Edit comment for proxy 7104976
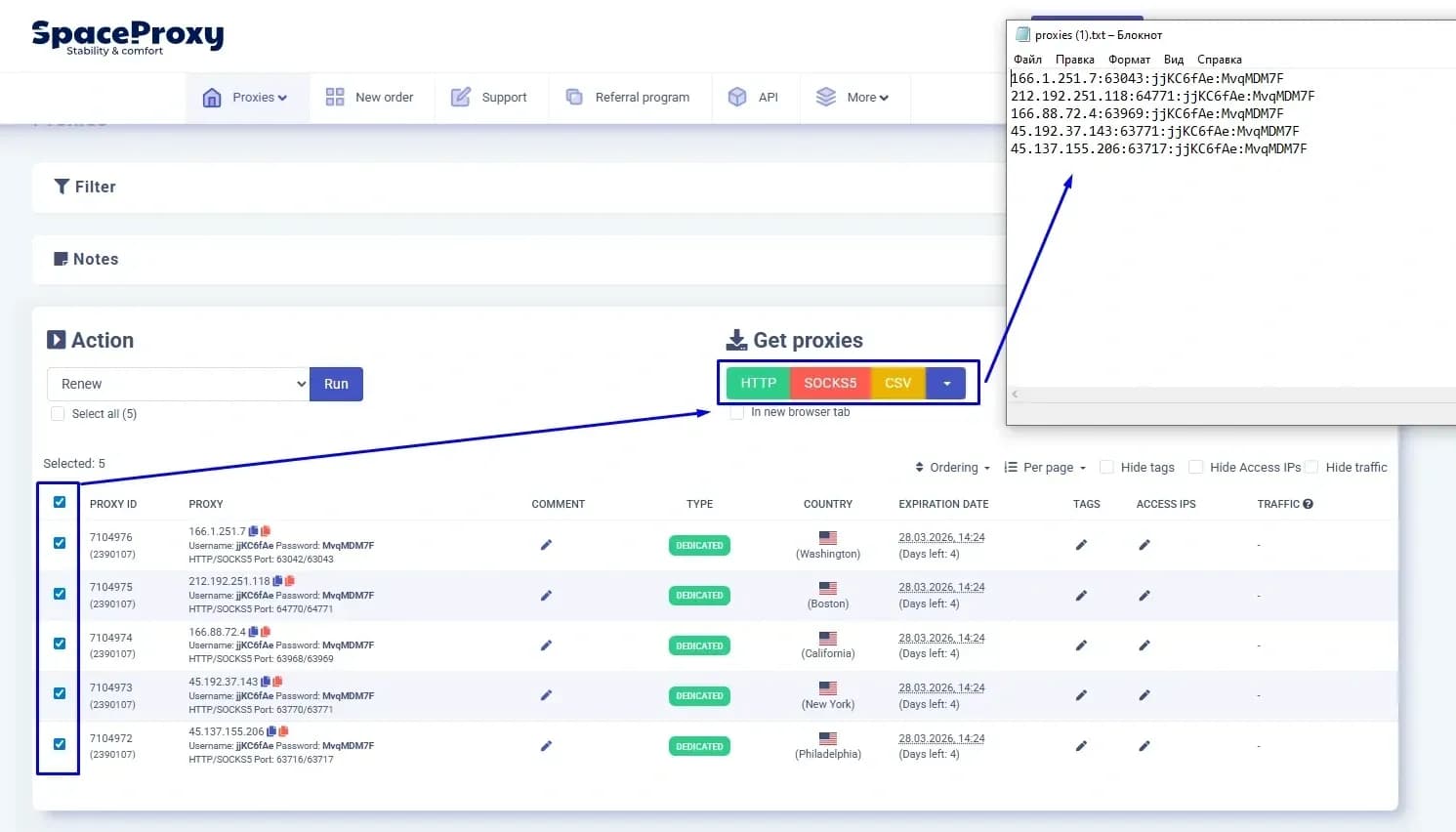Screen dimensions: 1456x832 [x=546, y=546]
